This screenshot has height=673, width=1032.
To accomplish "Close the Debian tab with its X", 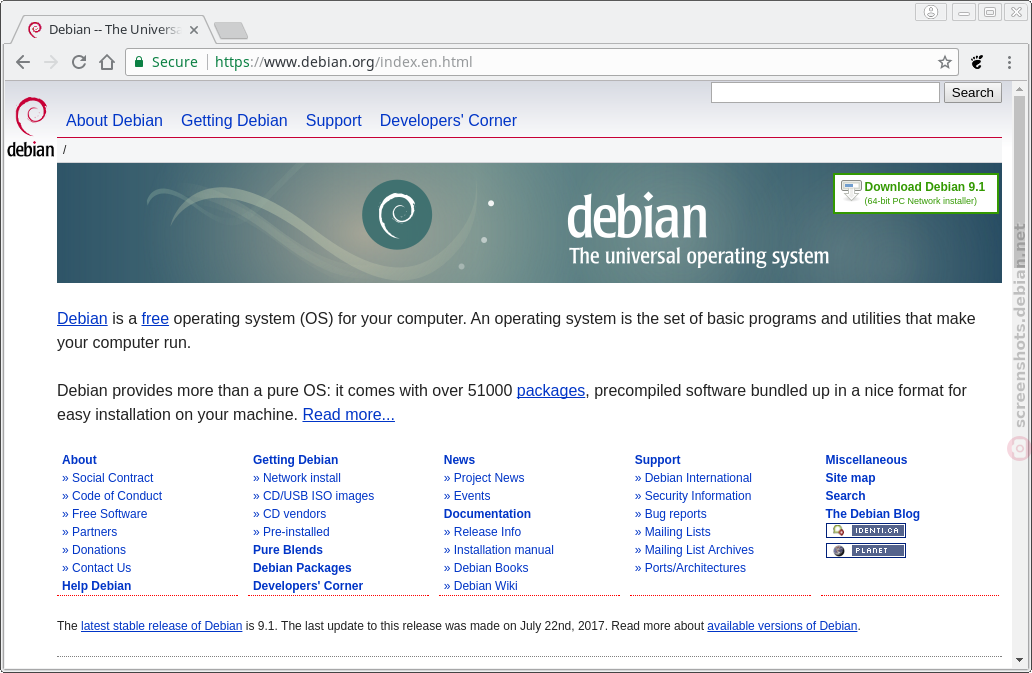I will [194, 30].
